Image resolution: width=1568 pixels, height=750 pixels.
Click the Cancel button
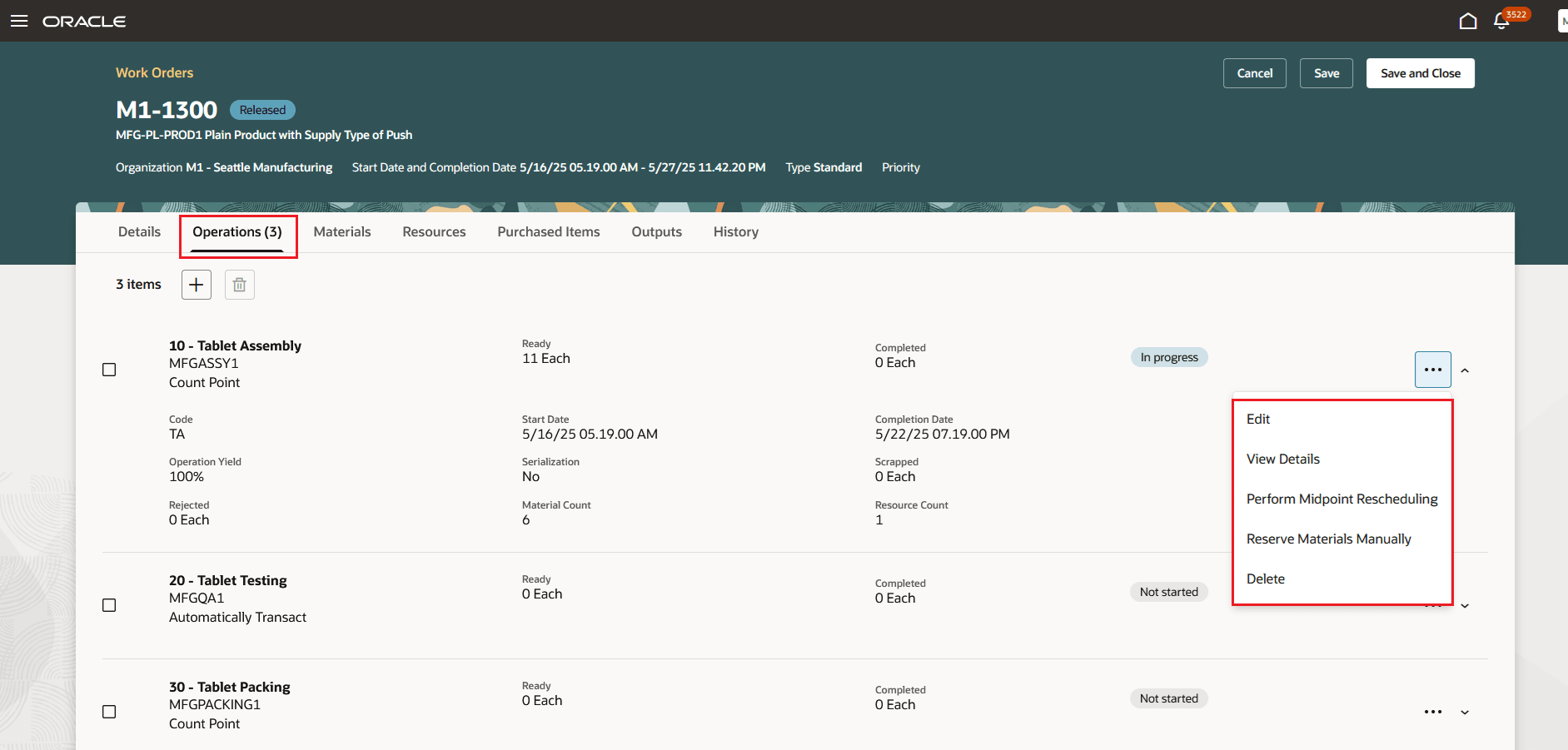coord(1255,73)
